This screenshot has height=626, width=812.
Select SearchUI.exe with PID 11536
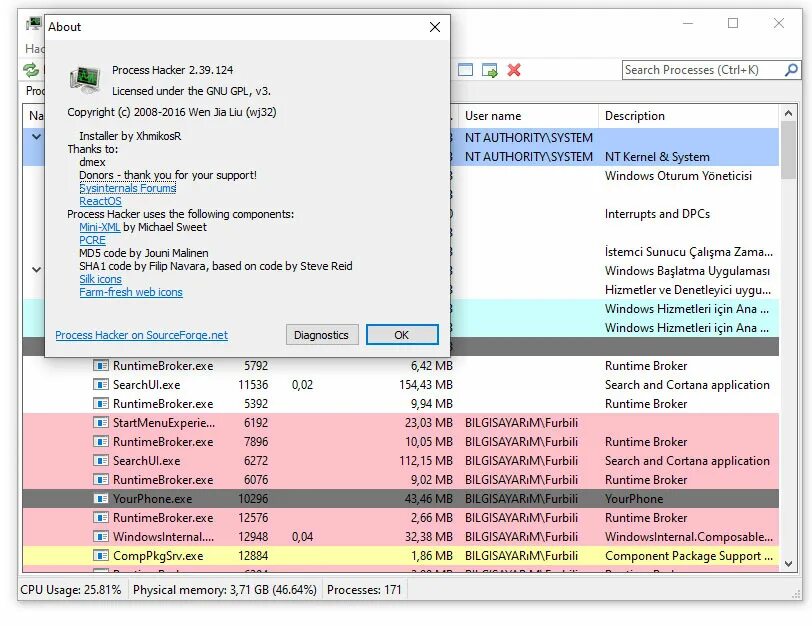point(147,385)
